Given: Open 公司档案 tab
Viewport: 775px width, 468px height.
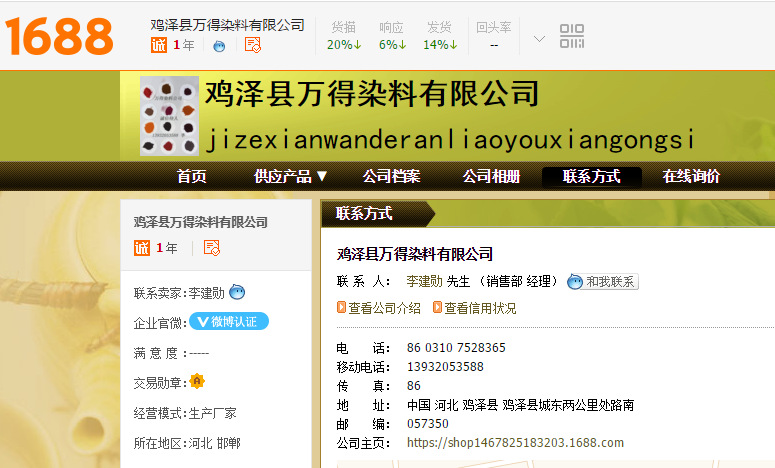Looking at the screenshot, I should [391, 176].
